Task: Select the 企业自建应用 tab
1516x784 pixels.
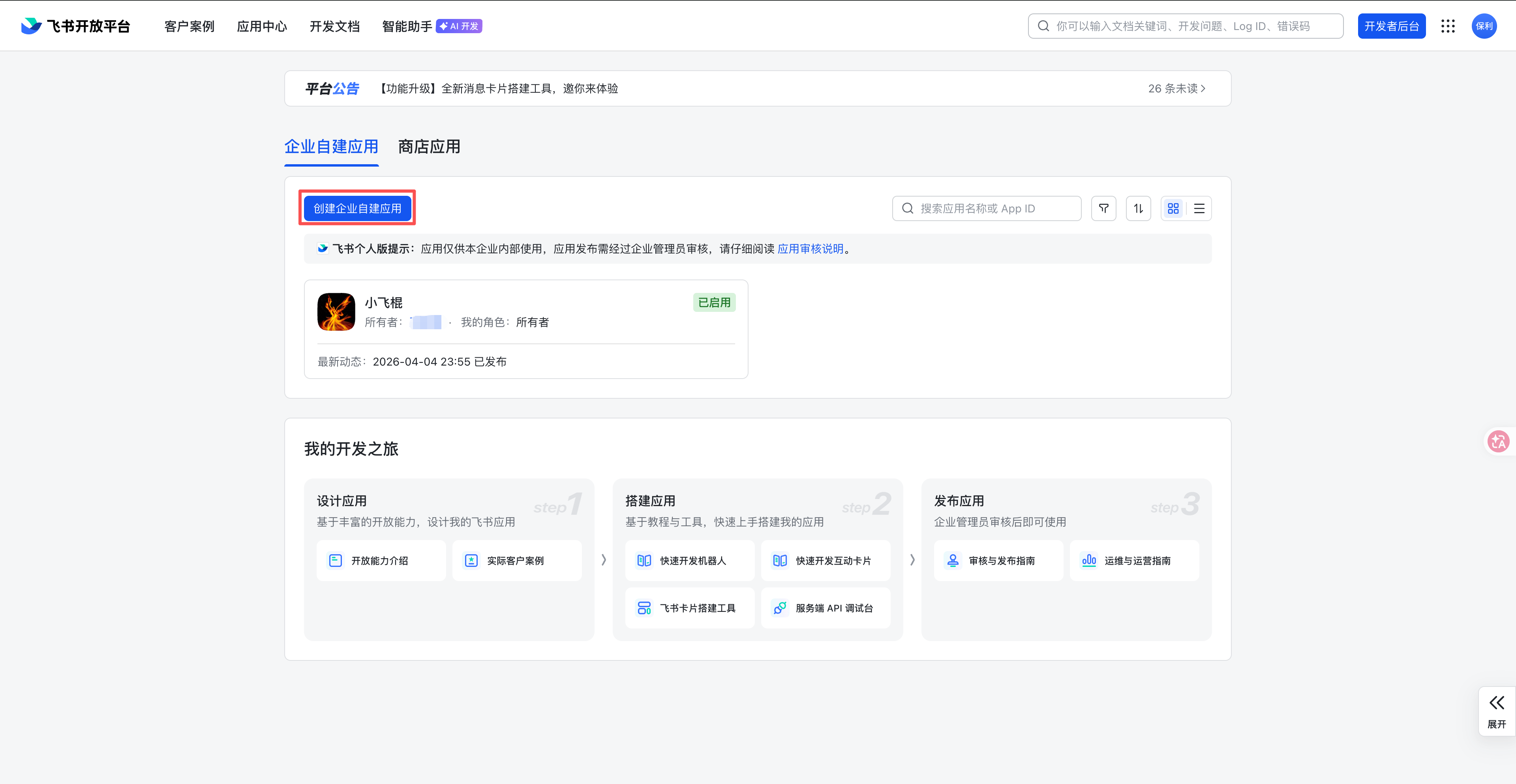Action: 331,146
